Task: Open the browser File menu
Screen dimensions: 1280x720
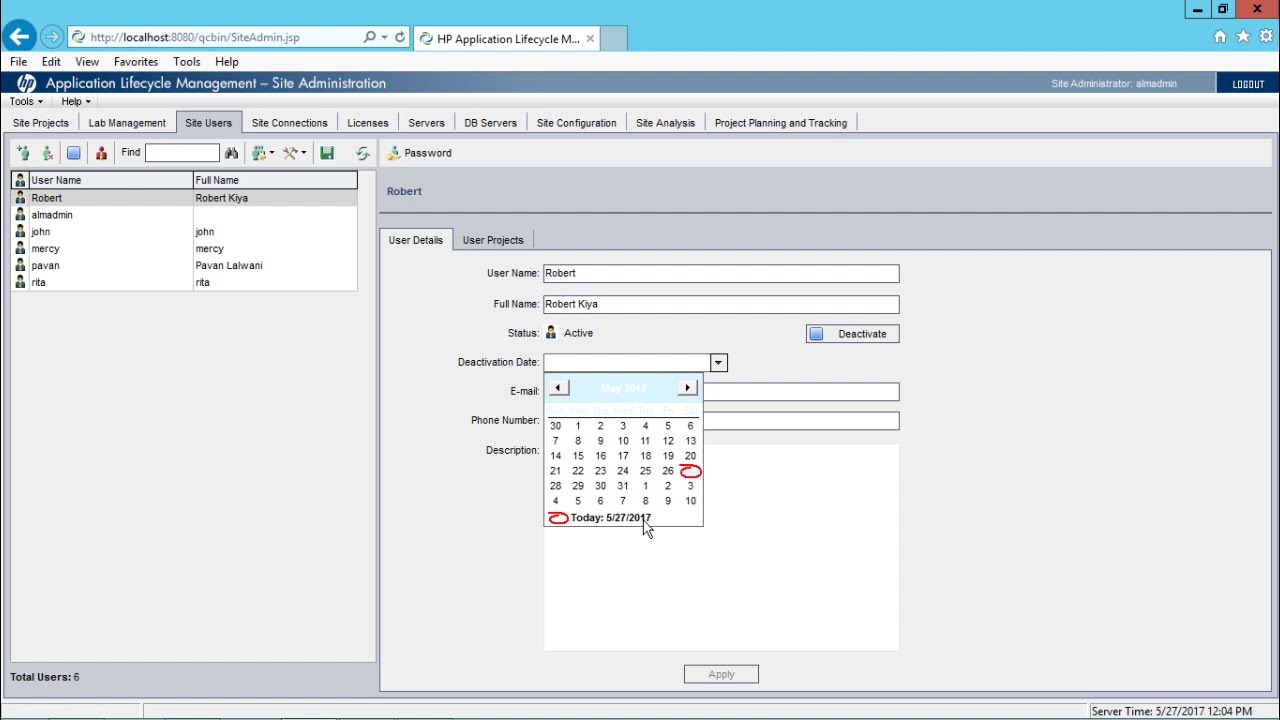Action: pyautogui.click(x=18, y=62)
